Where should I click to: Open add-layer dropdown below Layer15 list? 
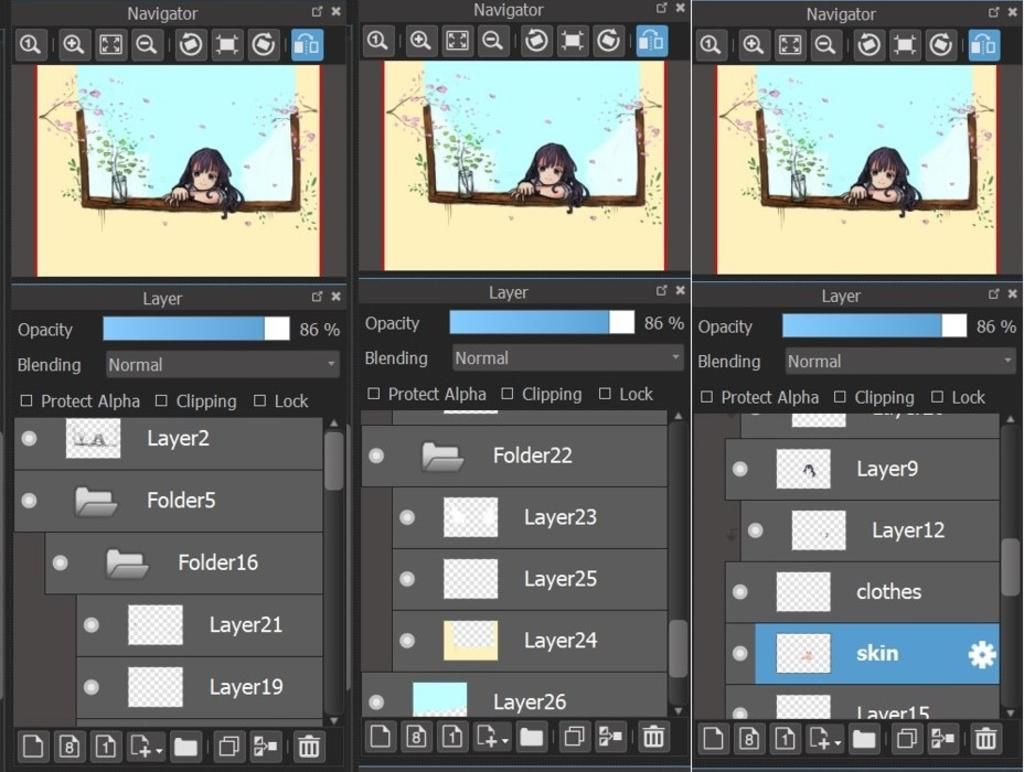824,739
